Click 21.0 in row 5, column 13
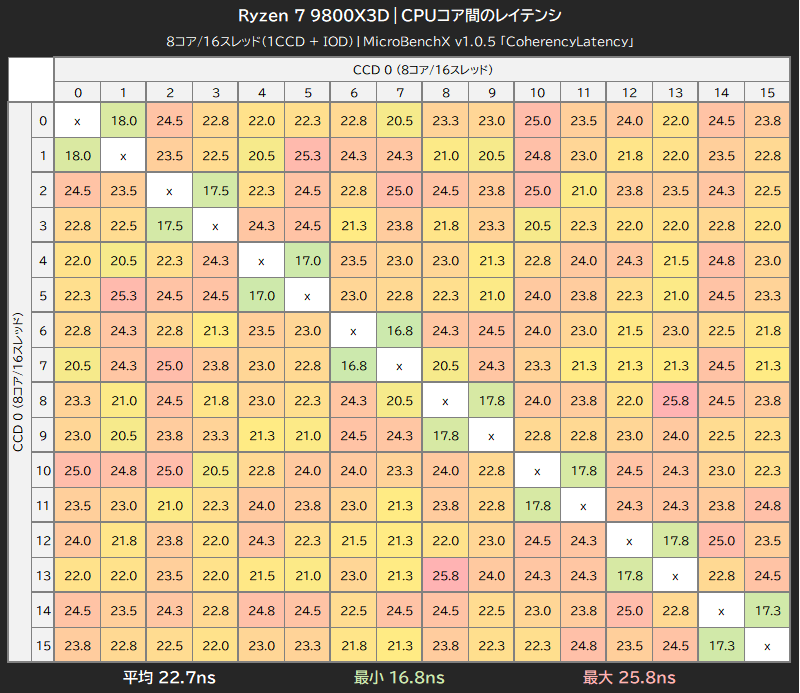 (x=675, y=295)
